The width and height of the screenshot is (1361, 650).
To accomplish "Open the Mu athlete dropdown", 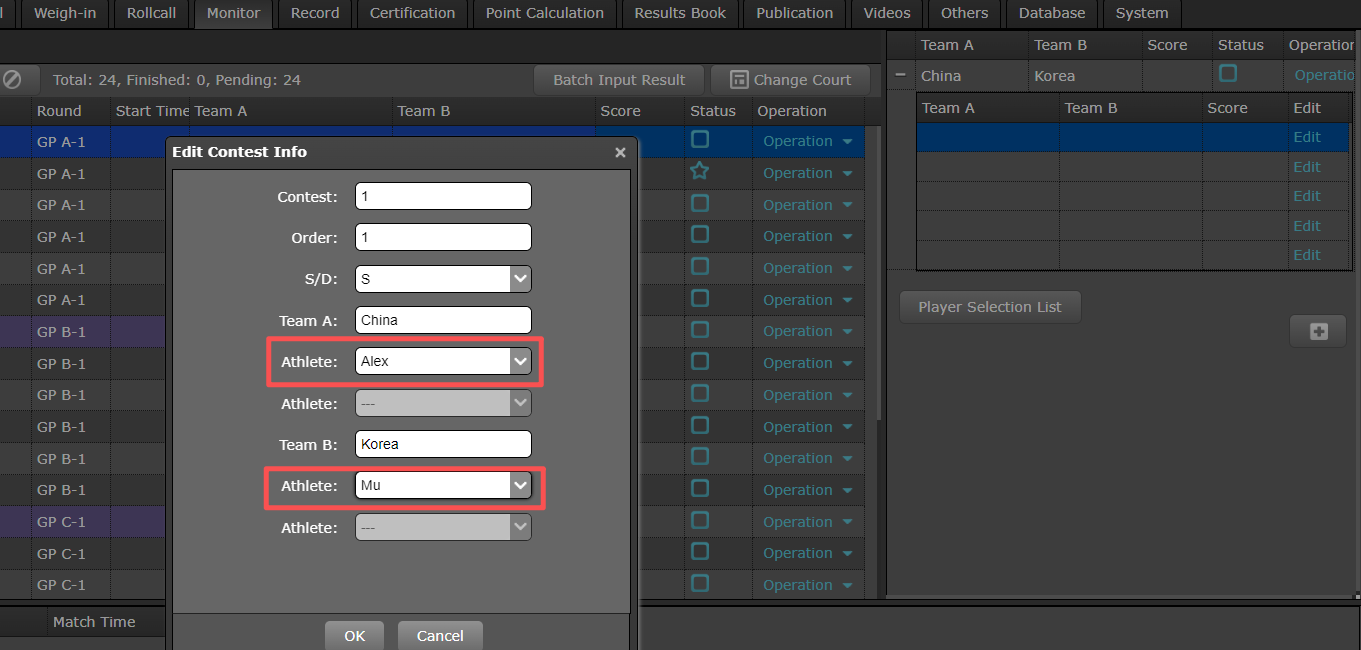I will click(520, 486).
